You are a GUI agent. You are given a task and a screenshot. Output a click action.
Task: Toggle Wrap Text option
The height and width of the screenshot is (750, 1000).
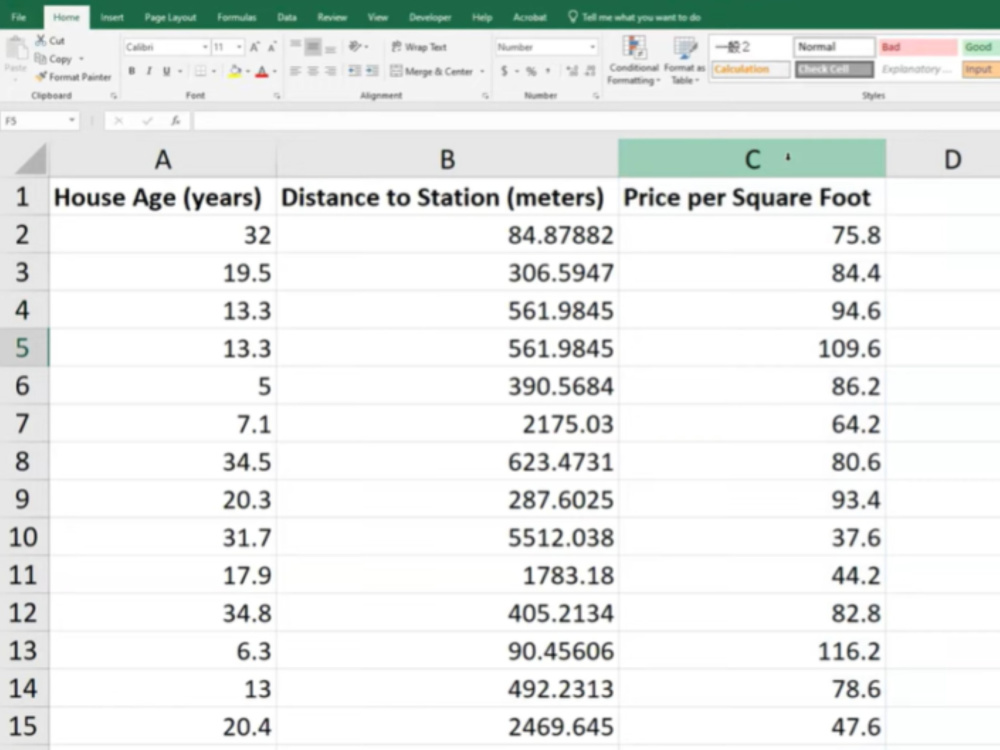click(x=419, y=47)
